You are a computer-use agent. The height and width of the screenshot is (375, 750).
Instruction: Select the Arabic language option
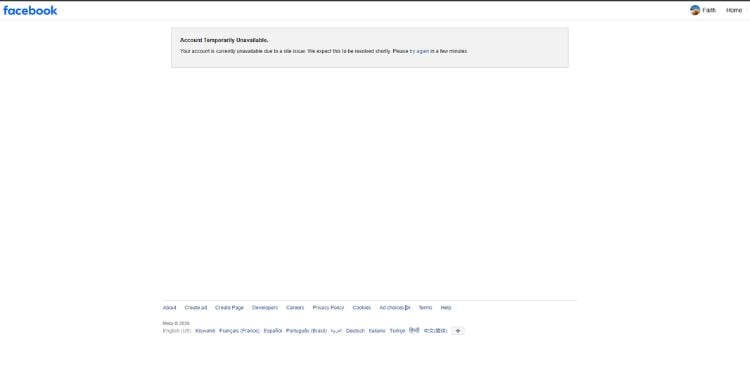336,331
